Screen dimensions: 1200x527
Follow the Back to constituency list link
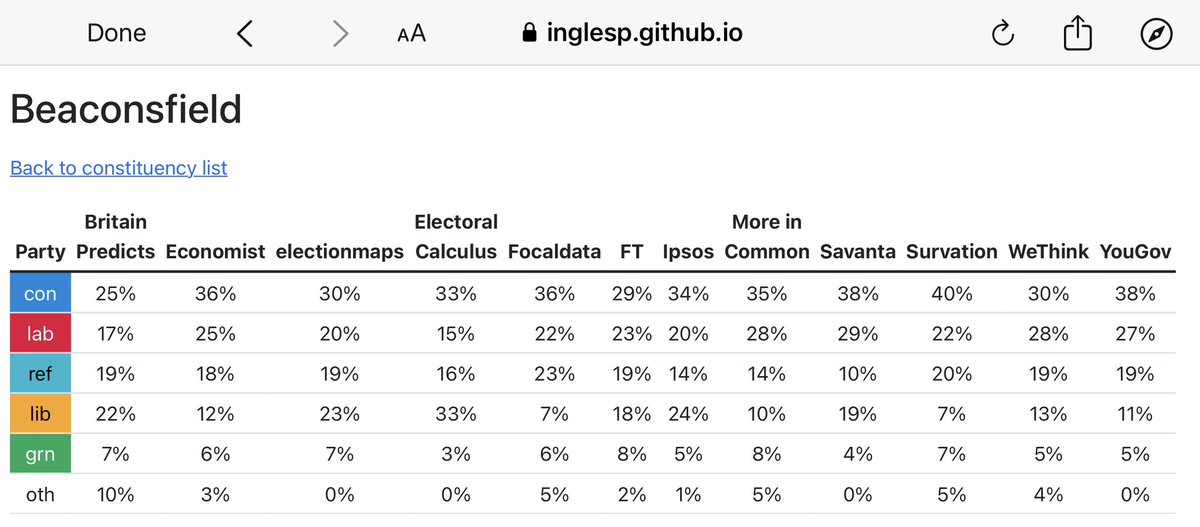[x=118, y=168]
